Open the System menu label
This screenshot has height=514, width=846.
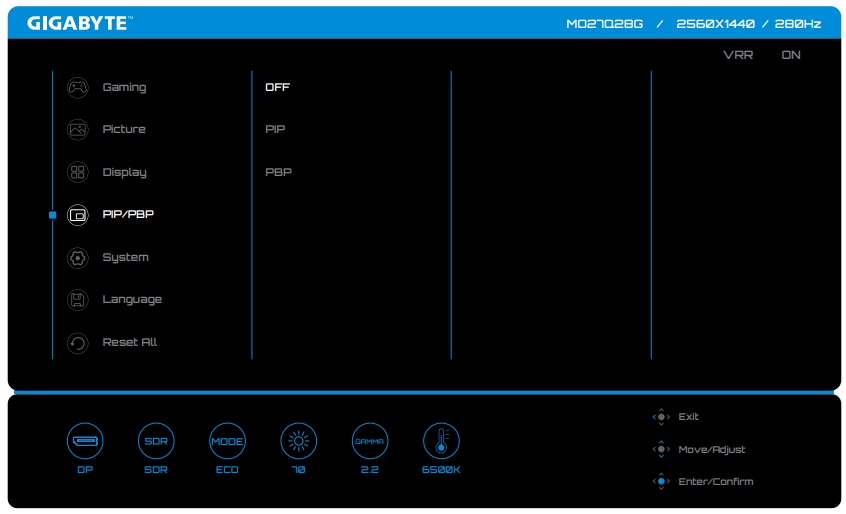[125, 258]
